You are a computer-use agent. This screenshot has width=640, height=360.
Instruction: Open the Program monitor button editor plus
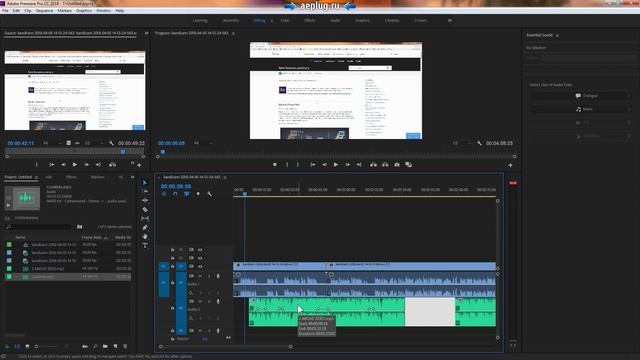(510, 165)
